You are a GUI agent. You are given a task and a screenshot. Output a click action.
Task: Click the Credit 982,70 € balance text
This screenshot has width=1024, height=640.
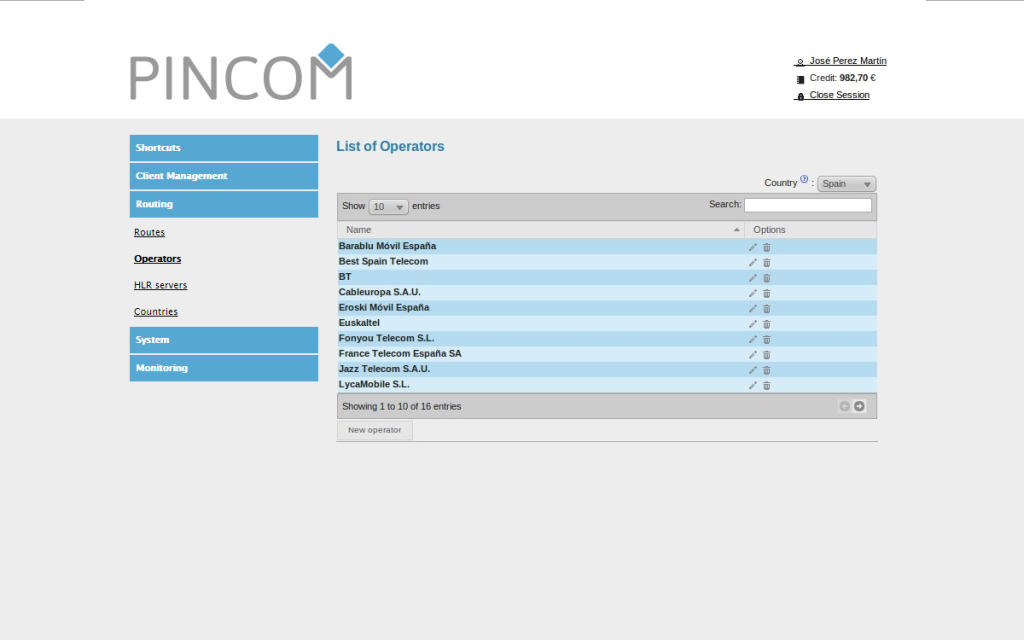[842, 78]
